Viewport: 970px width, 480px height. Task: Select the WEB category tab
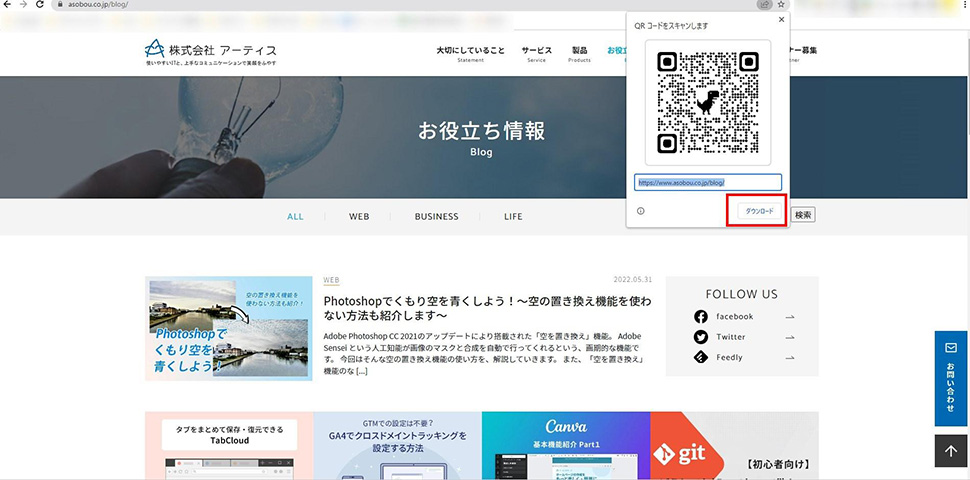[x=359, y=216]
